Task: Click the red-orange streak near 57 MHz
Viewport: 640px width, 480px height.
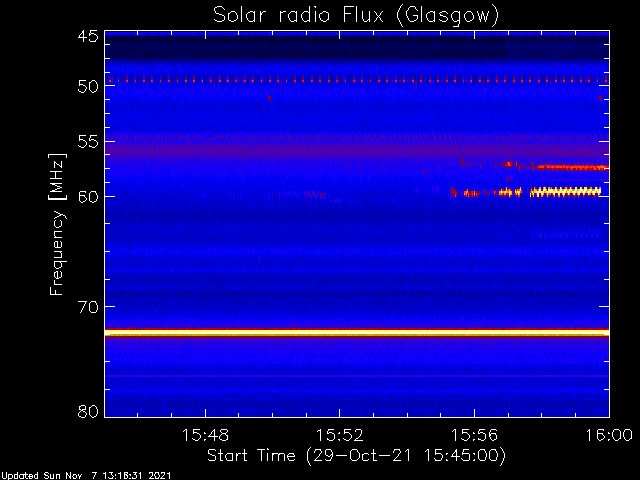Action: click(x=573, y=167)
